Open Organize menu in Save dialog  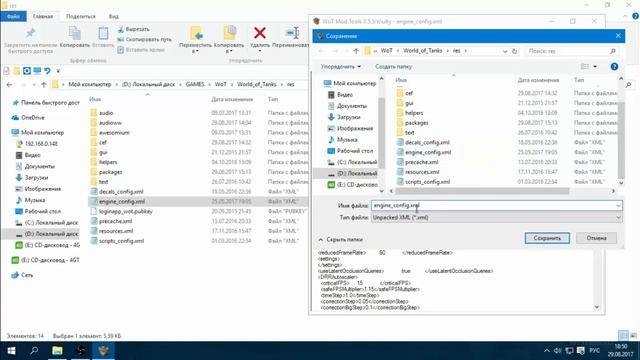point(341,67)
